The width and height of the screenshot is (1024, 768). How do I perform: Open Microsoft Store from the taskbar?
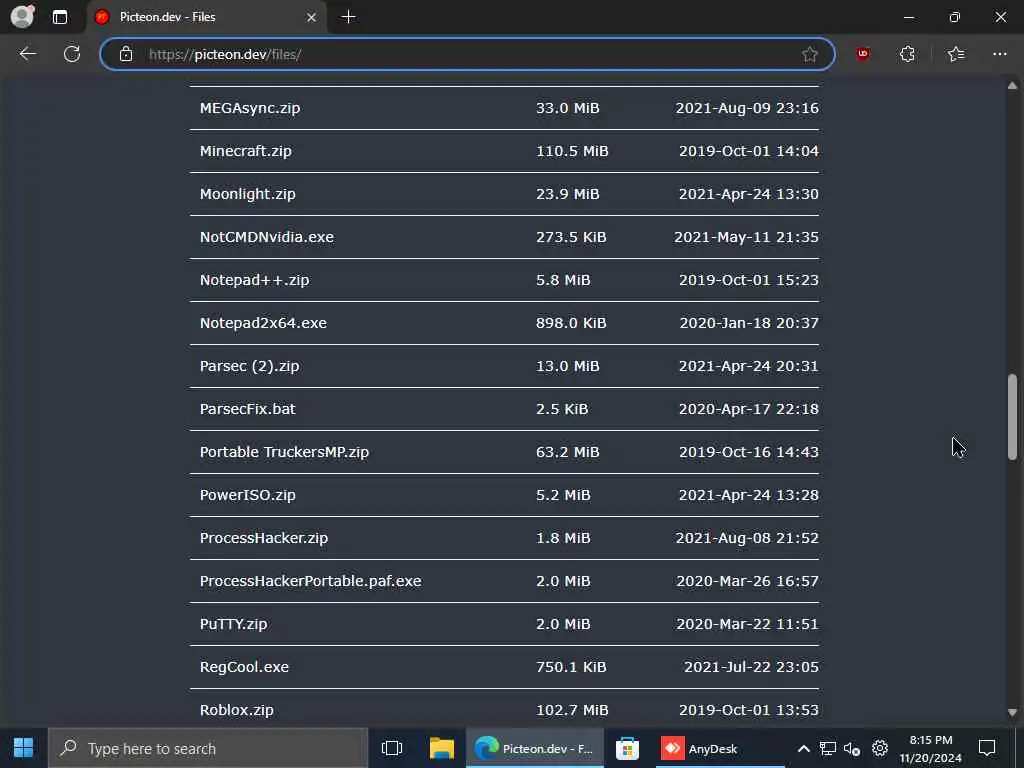[x=627, y=748]
